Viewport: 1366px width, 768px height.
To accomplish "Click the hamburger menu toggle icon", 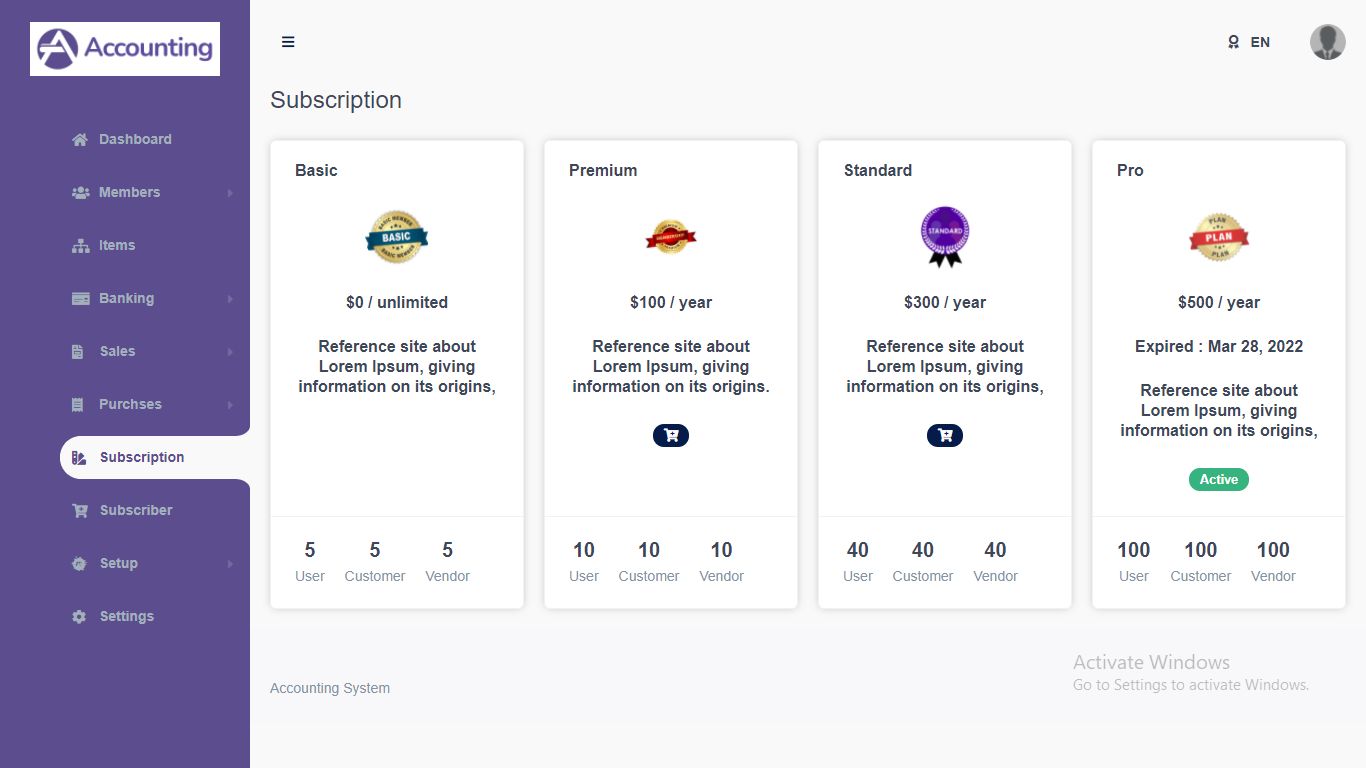I will tap(288, 42).
